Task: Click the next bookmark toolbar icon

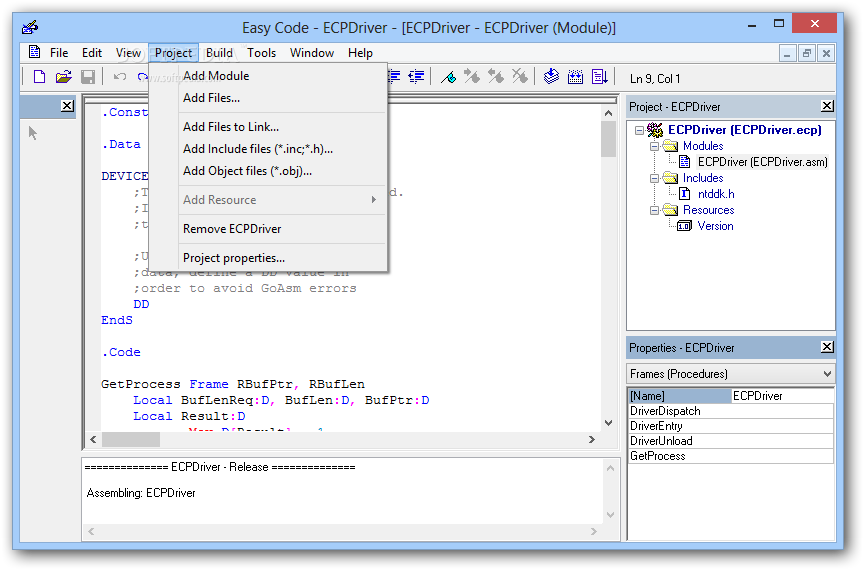Action: [472, 77]
